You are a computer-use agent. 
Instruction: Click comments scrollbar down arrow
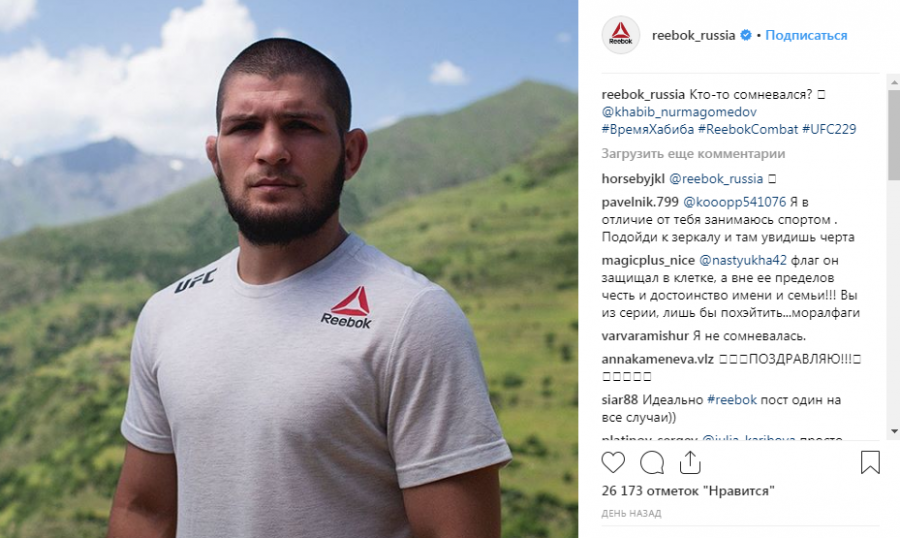click(894, 431)
